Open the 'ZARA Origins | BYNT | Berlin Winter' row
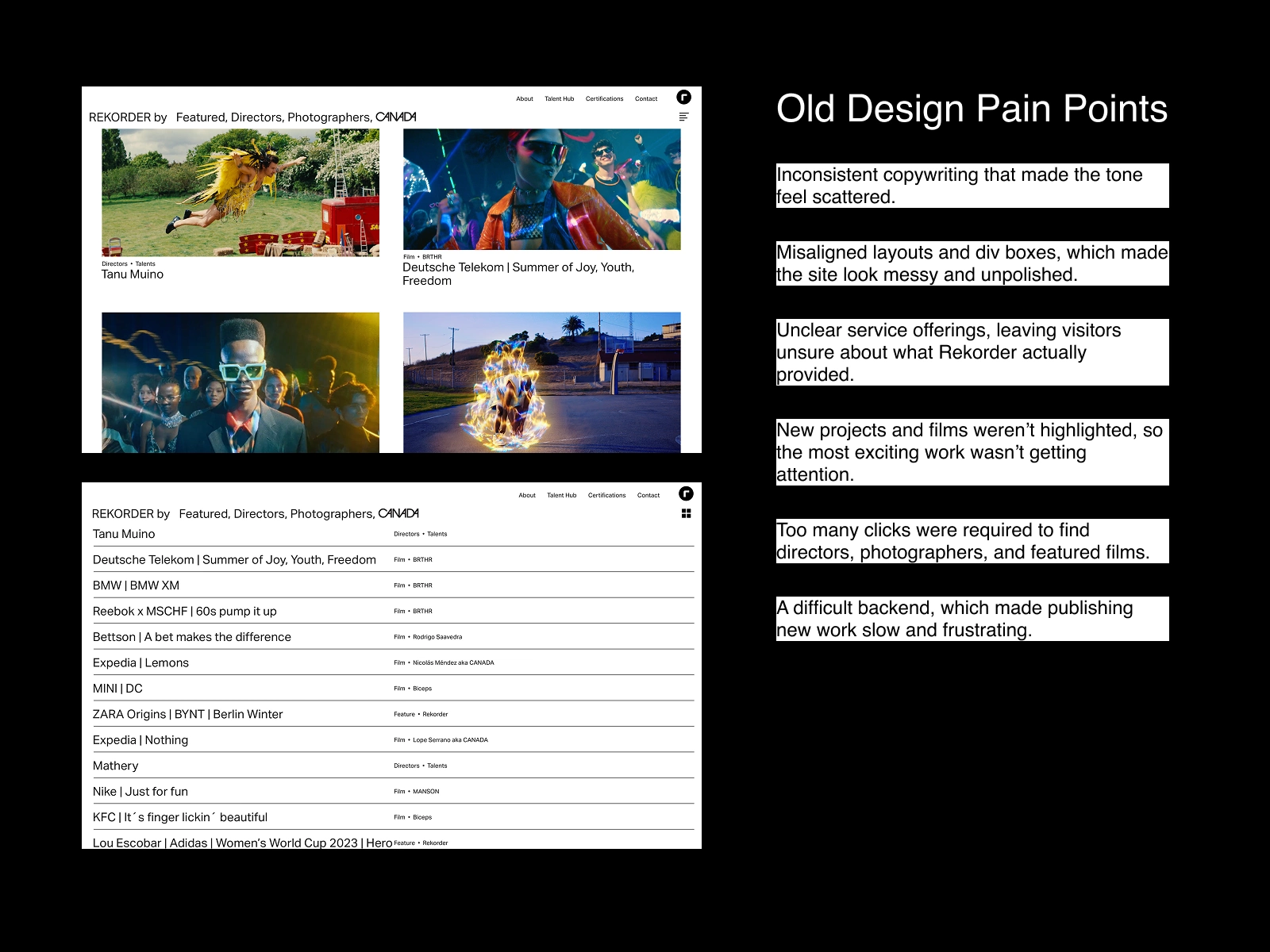The image size is (1270, 952). [x=393, y=714]
